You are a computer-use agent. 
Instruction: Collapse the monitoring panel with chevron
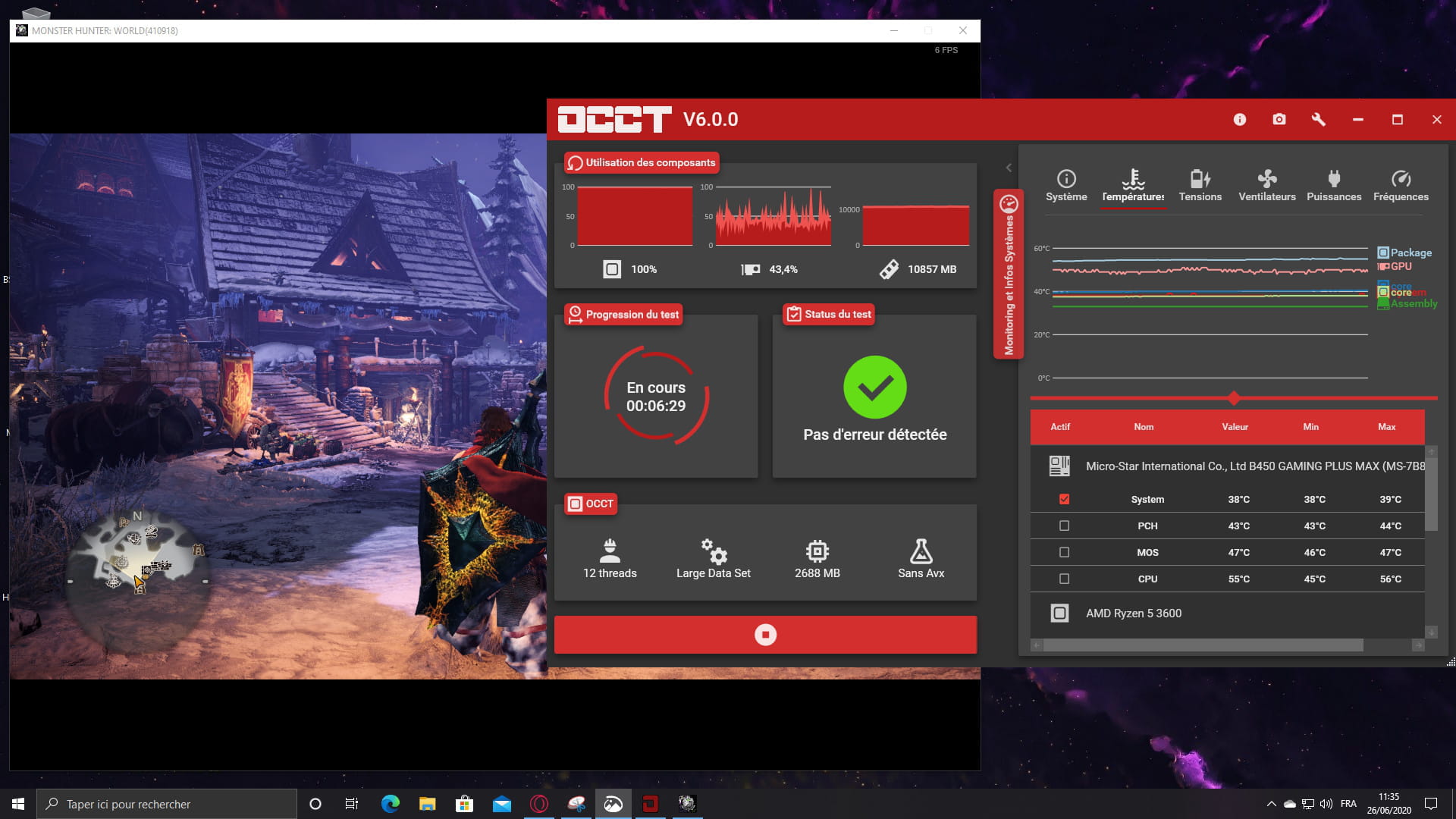[x=1009, y=168]
